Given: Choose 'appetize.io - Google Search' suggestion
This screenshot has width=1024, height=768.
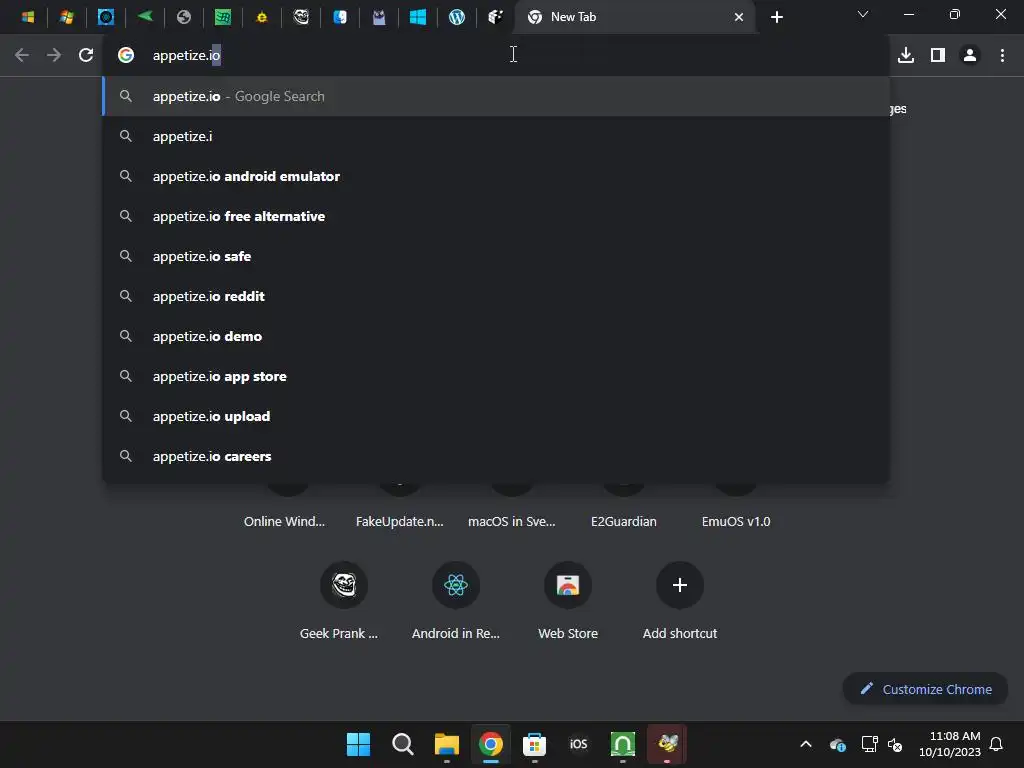Looking at the screenshot, I should pyautogui.click(x=496, y=96).
